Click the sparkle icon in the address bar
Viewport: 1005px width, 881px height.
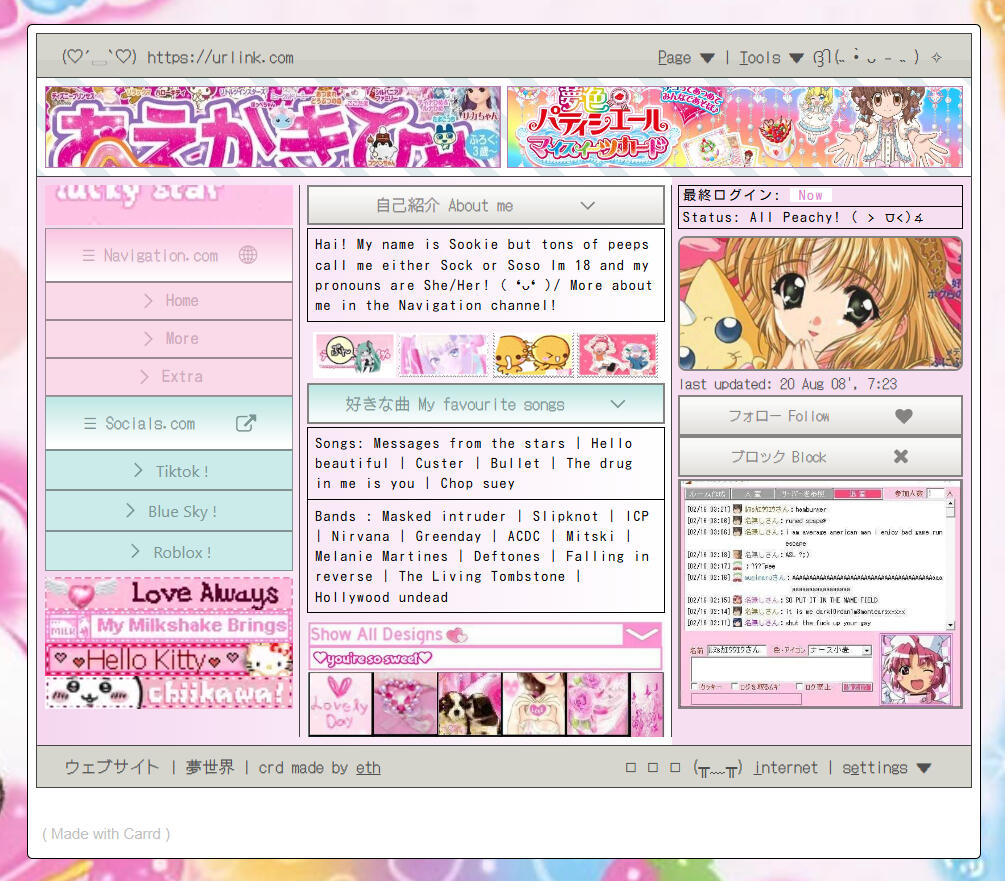pos(936,57)
